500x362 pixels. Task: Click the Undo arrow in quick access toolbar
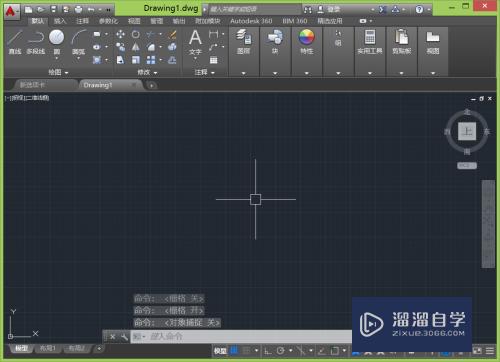click(91, 9)
